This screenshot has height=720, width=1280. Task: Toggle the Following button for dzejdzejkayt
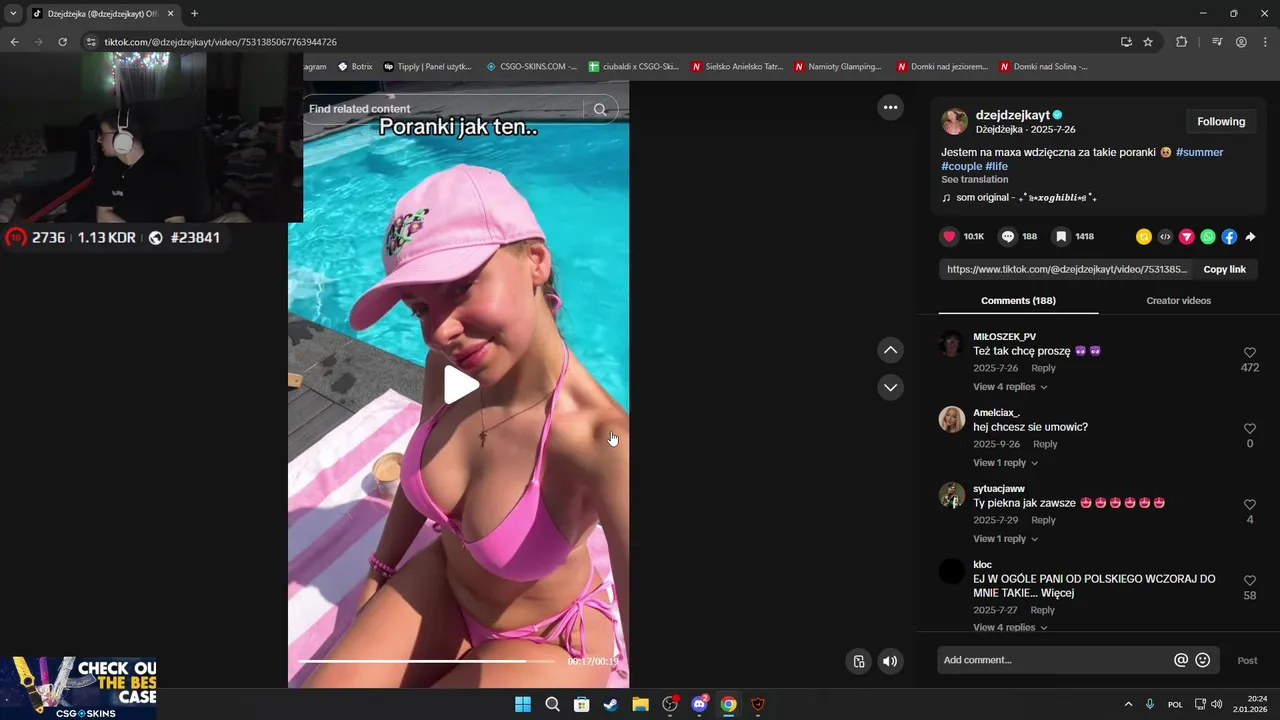coord(1221,122)
